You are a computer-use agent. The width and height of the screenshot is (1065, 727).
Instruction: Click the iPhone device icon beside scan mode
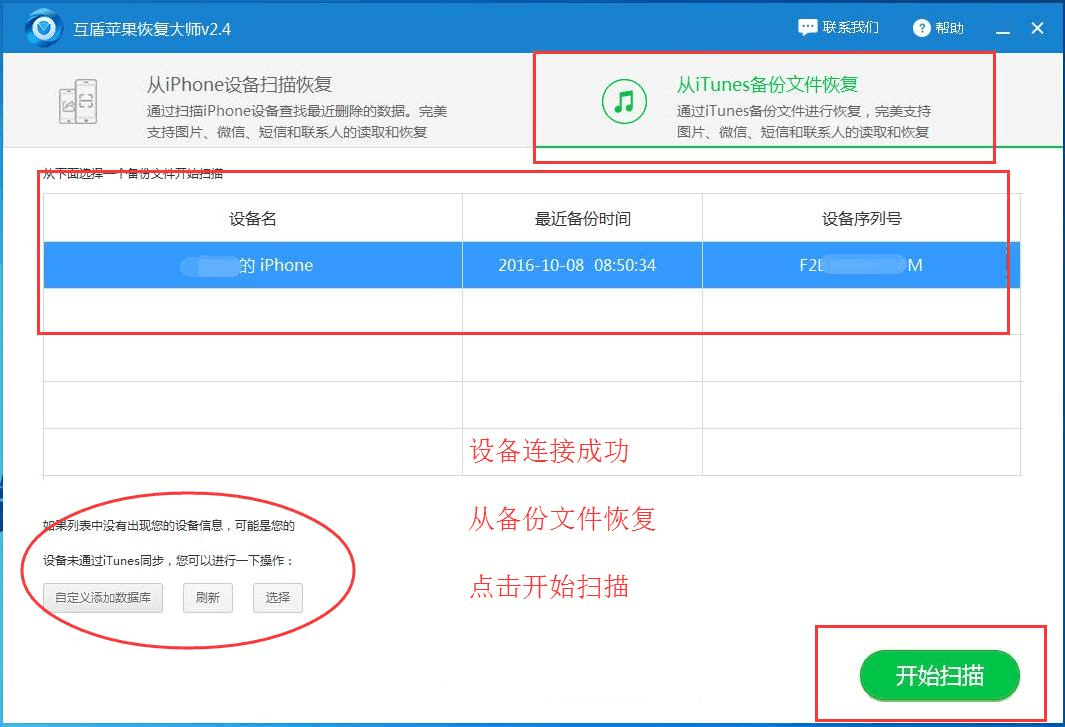(x=76, y=100)
